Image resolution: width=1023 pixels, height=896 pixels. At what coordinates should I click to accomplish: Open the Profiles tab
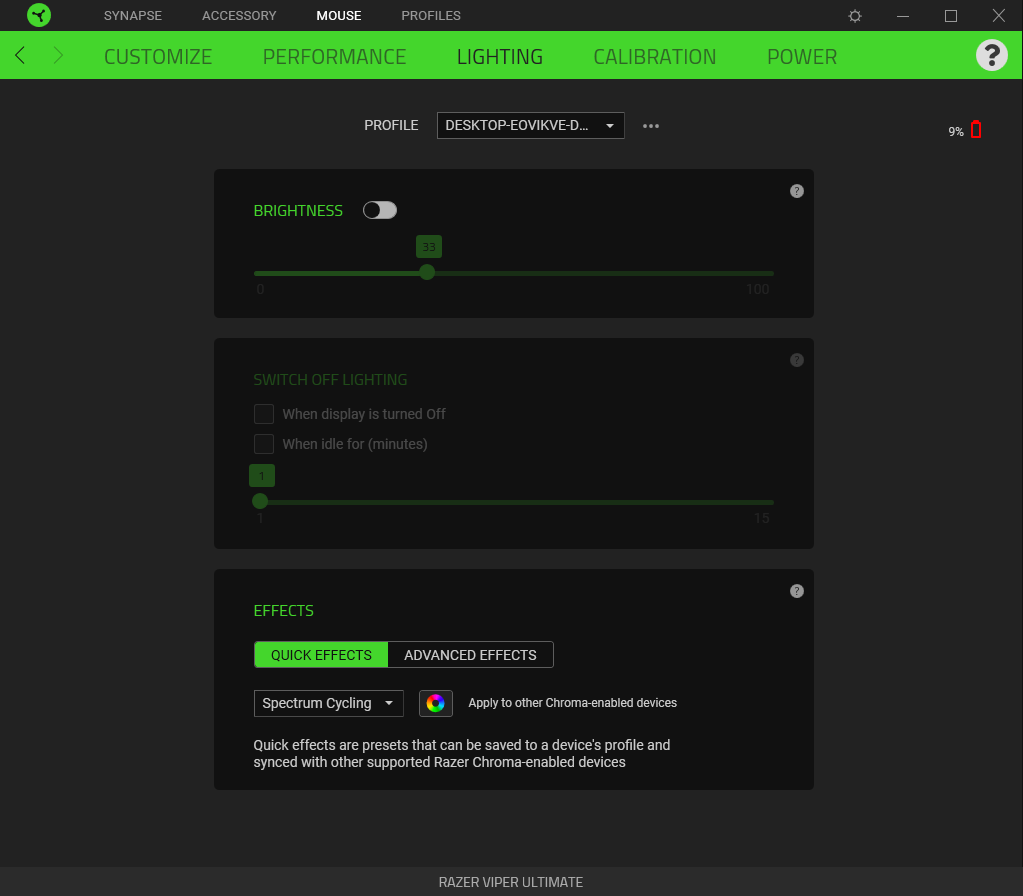tap(431, 16)
